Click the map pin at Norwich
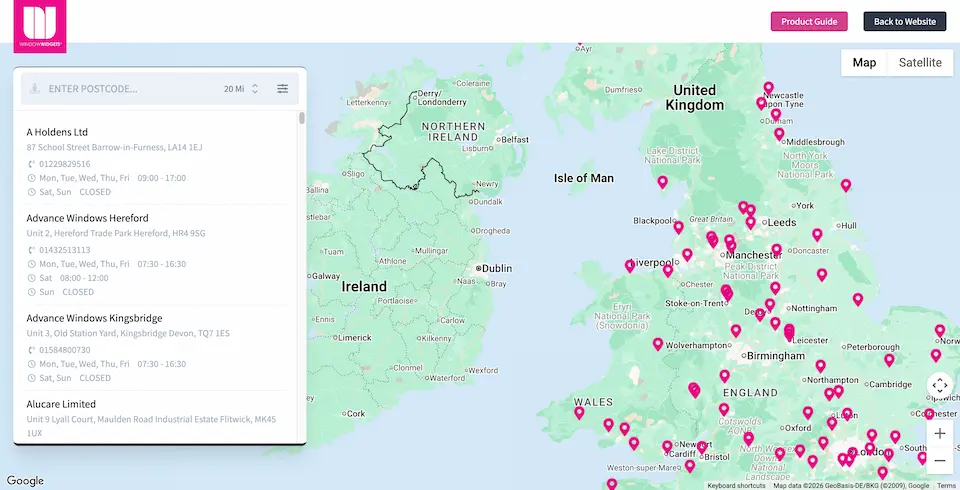Image resolution: width=960 pixels, height=490 pixels. 940,331
